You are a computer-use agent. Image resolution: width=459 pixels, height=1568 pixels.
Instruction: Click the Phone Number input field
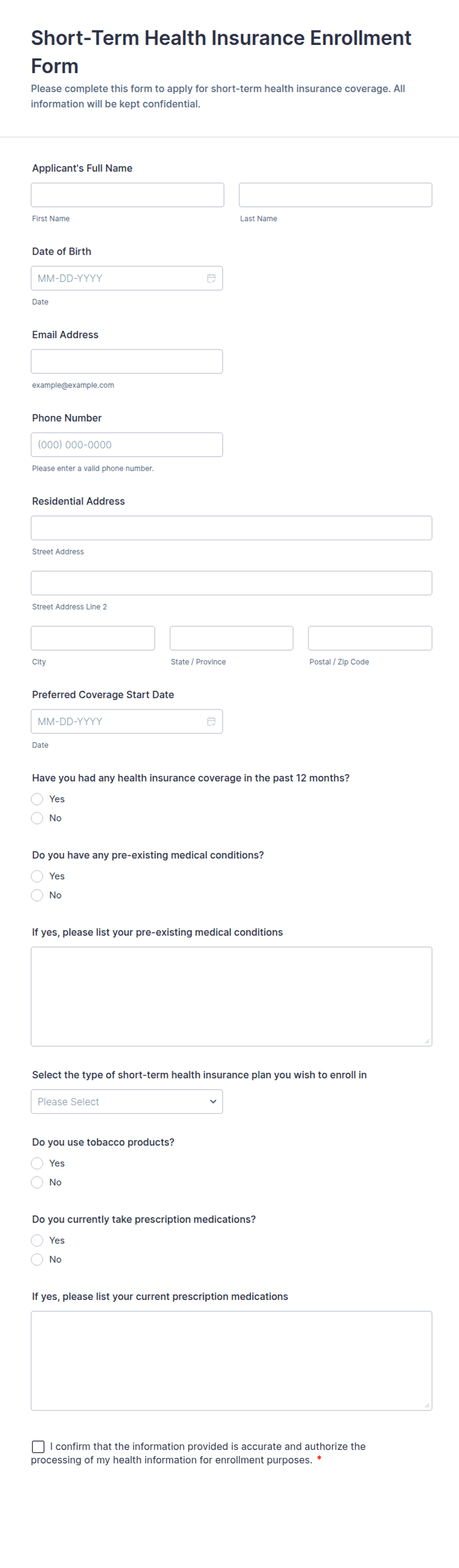pos(127,444)
